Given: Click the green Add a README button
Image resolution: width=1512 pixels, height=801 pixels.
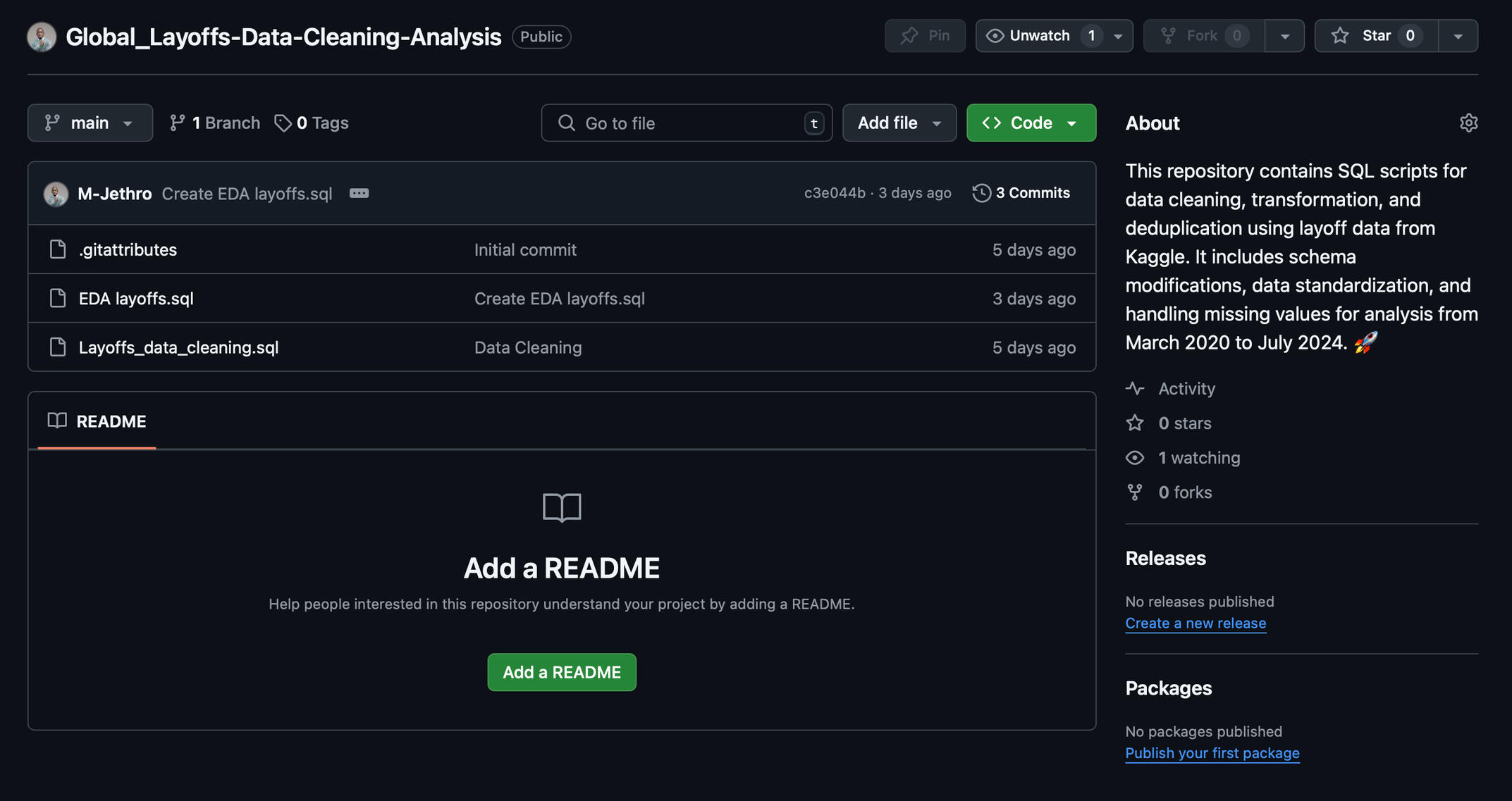Looking at the screenshot, I should point(561,672).
